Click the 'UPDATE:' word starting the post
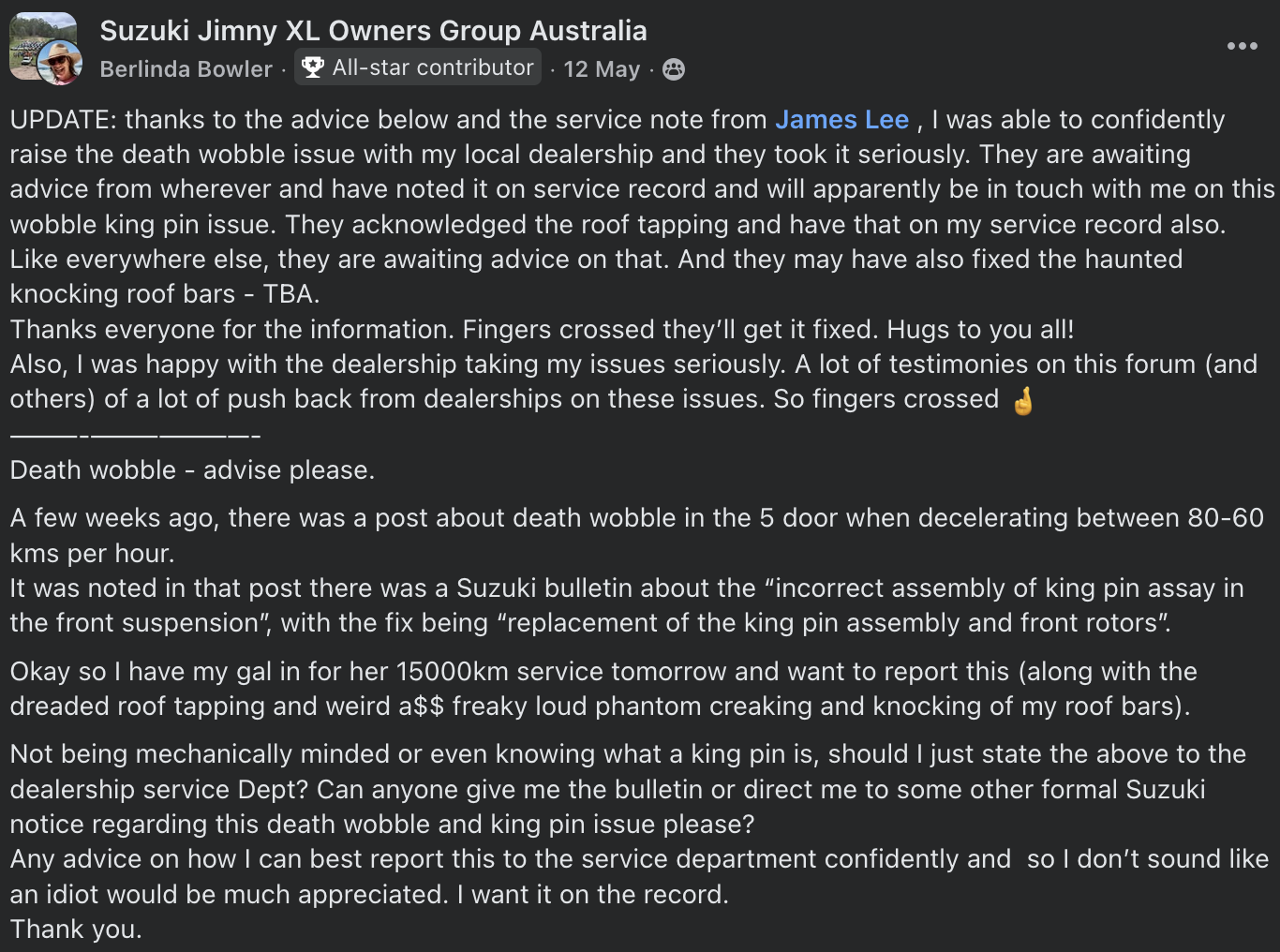The height and width of the screenshot is (952, 1280). (x=62, y=120)
